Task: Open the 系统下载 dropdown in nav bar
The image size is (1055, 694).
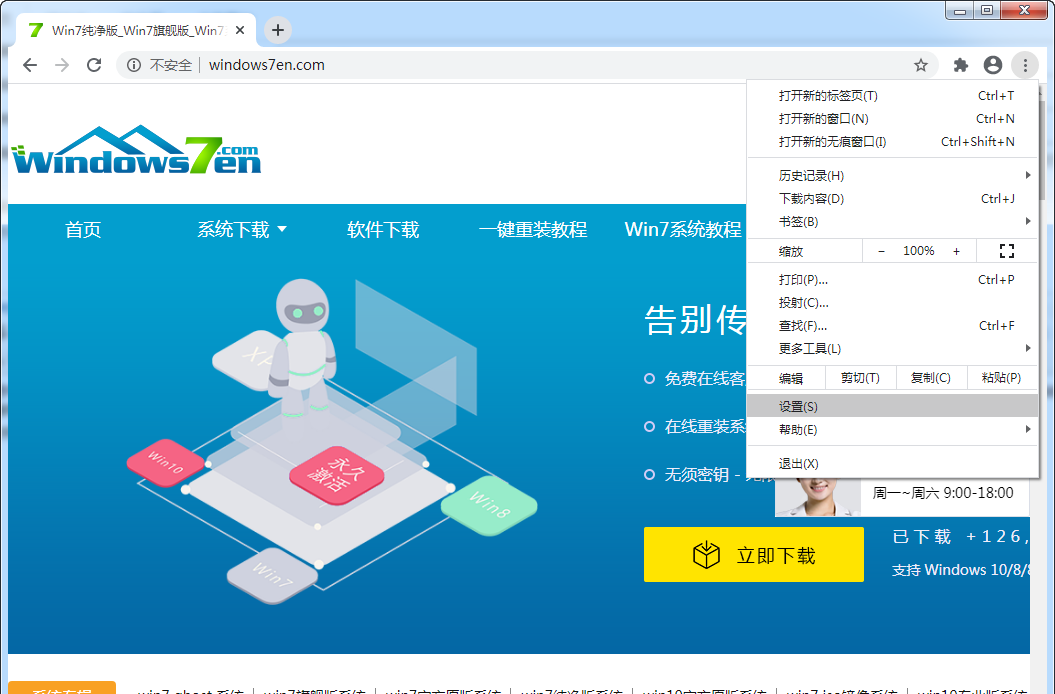Action: (x=242, y=230)
